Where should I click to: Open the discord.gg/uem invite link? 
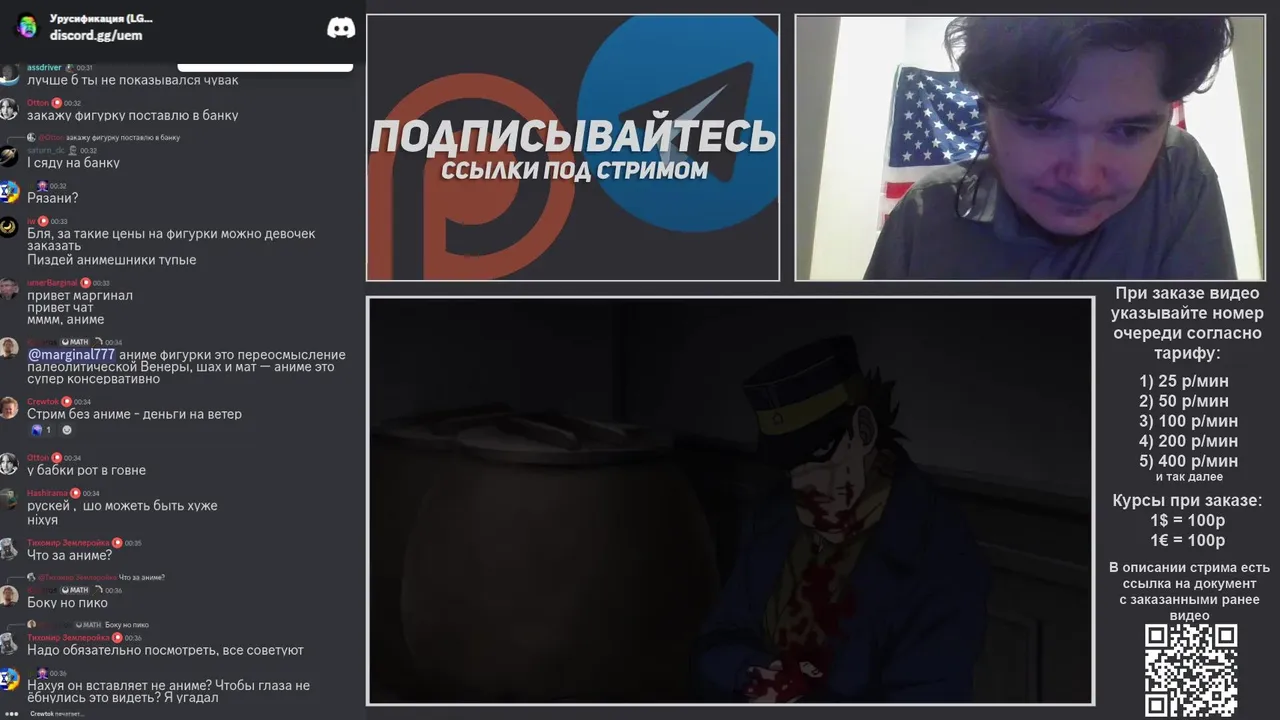pos(96,35)
